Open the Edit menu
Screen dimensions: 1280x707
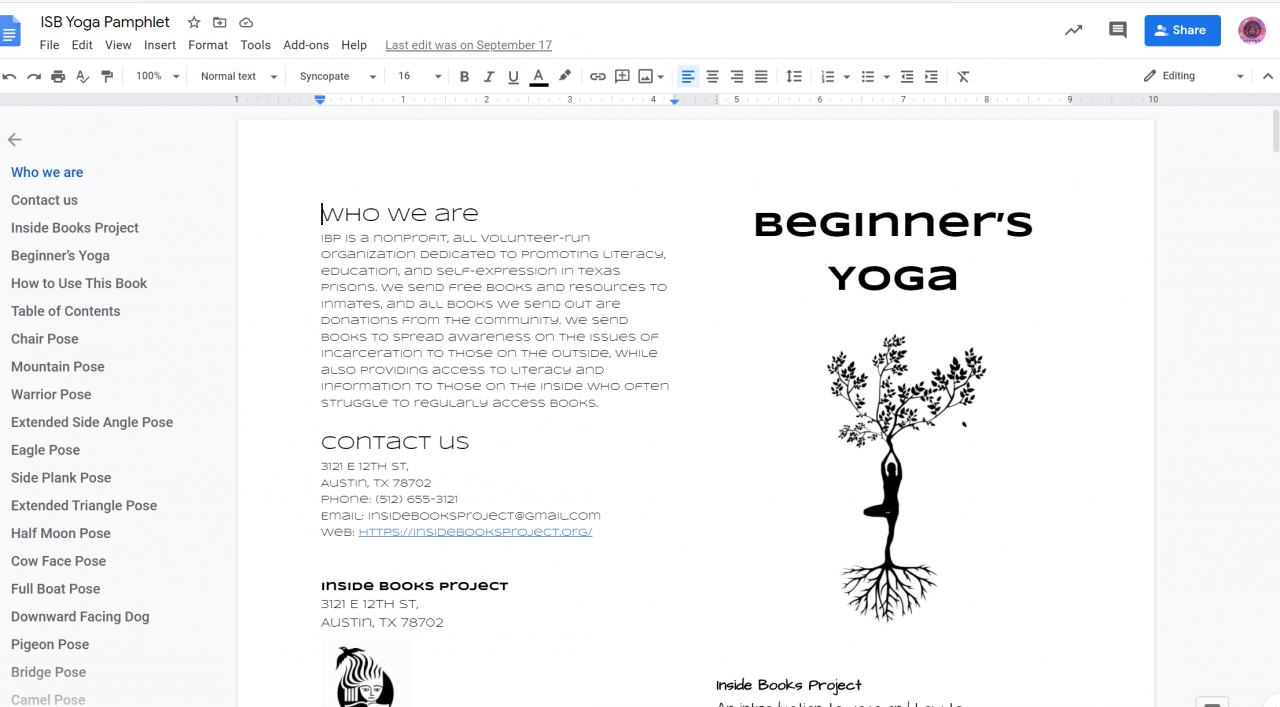pyautogui.click(x=82, y=45)
